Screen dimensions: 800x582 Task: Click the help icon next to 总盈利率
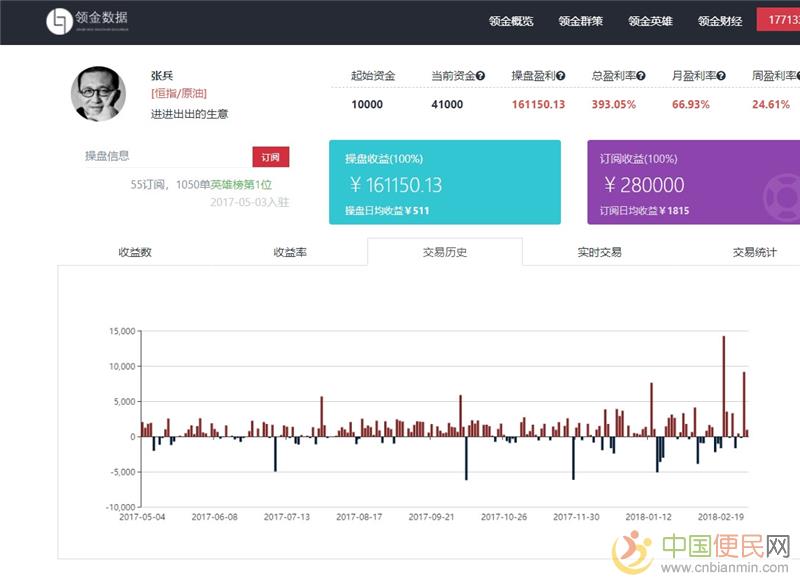641,76
